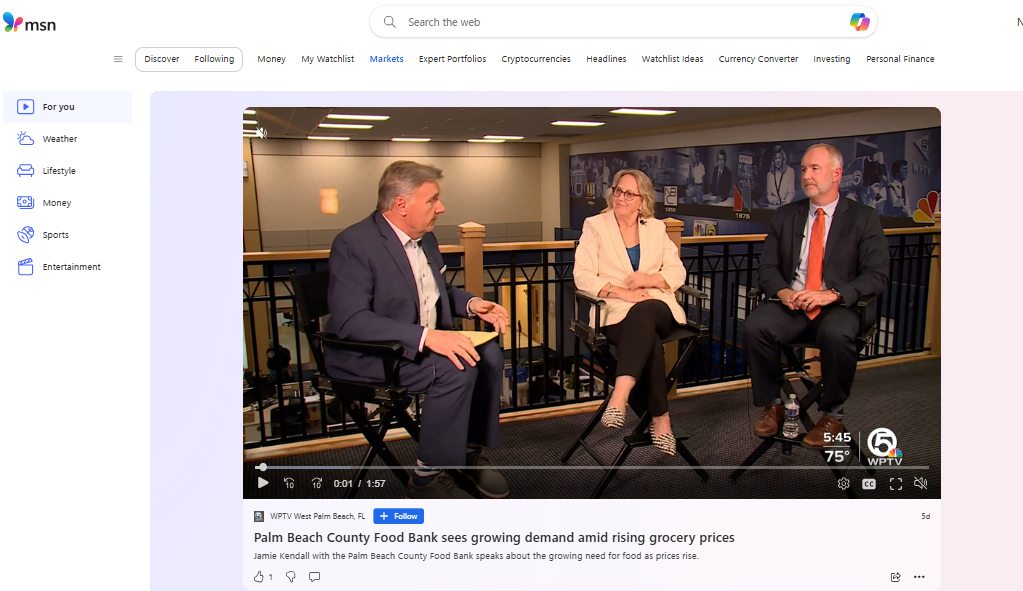Open video settings gear
The width and height of the screenshot is (1023, 591).
click(843, 483)
